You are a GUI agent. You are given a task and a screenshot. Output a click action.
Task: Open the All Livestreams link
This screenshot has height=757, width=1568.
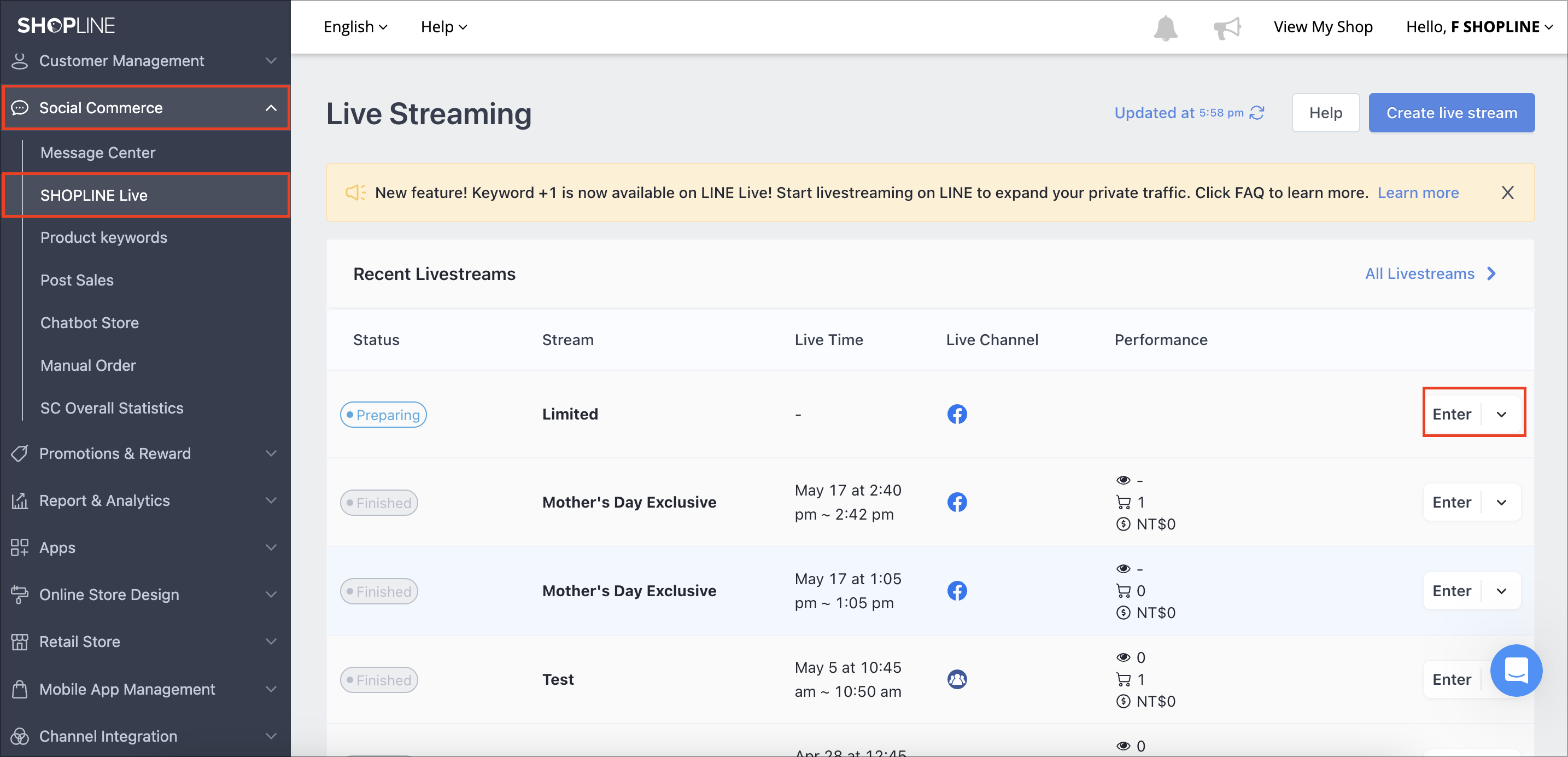(1419, 273)
